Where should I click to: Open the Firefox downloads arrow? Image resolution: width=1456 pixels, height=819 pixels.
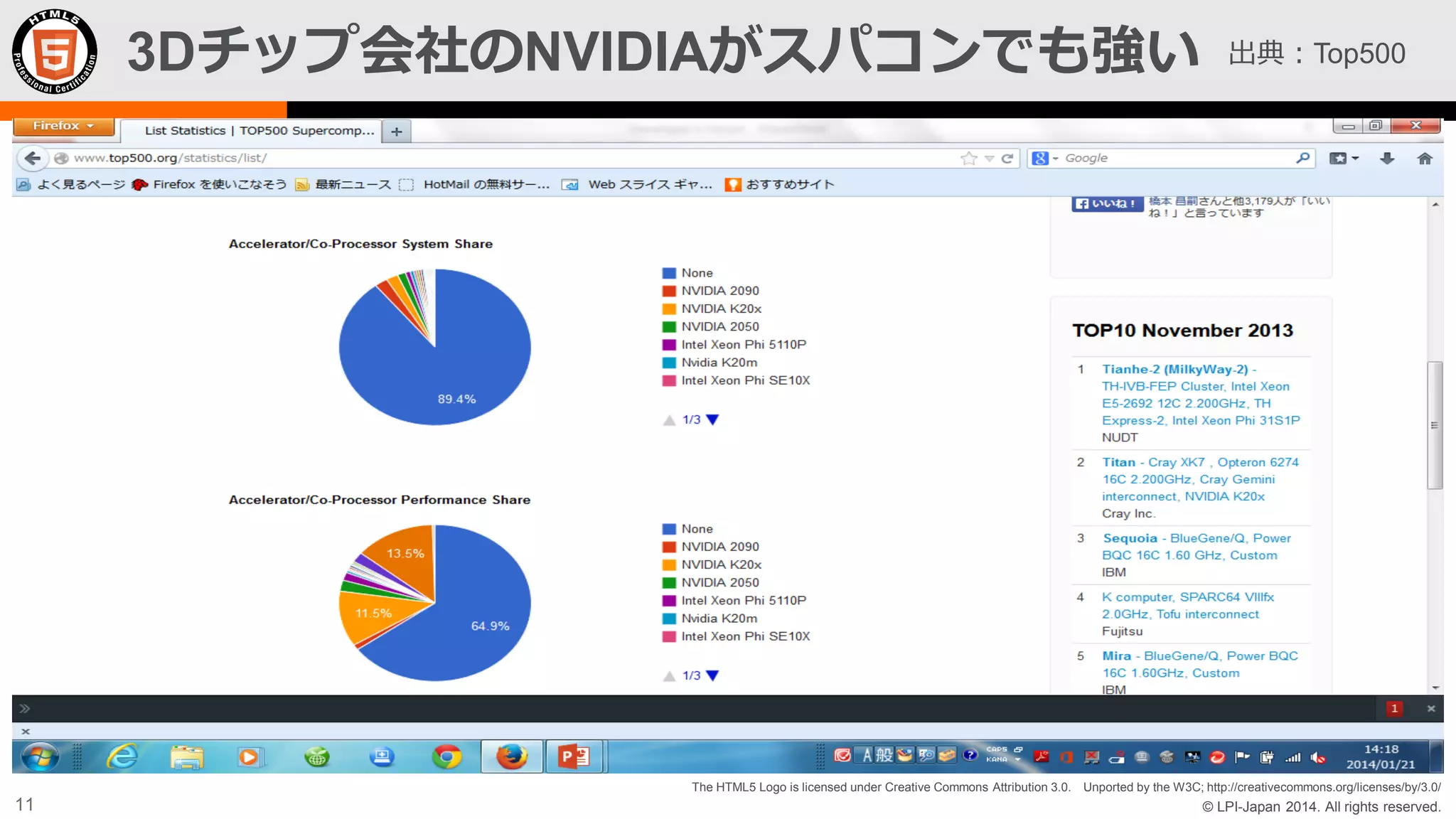pos(1387,159)
